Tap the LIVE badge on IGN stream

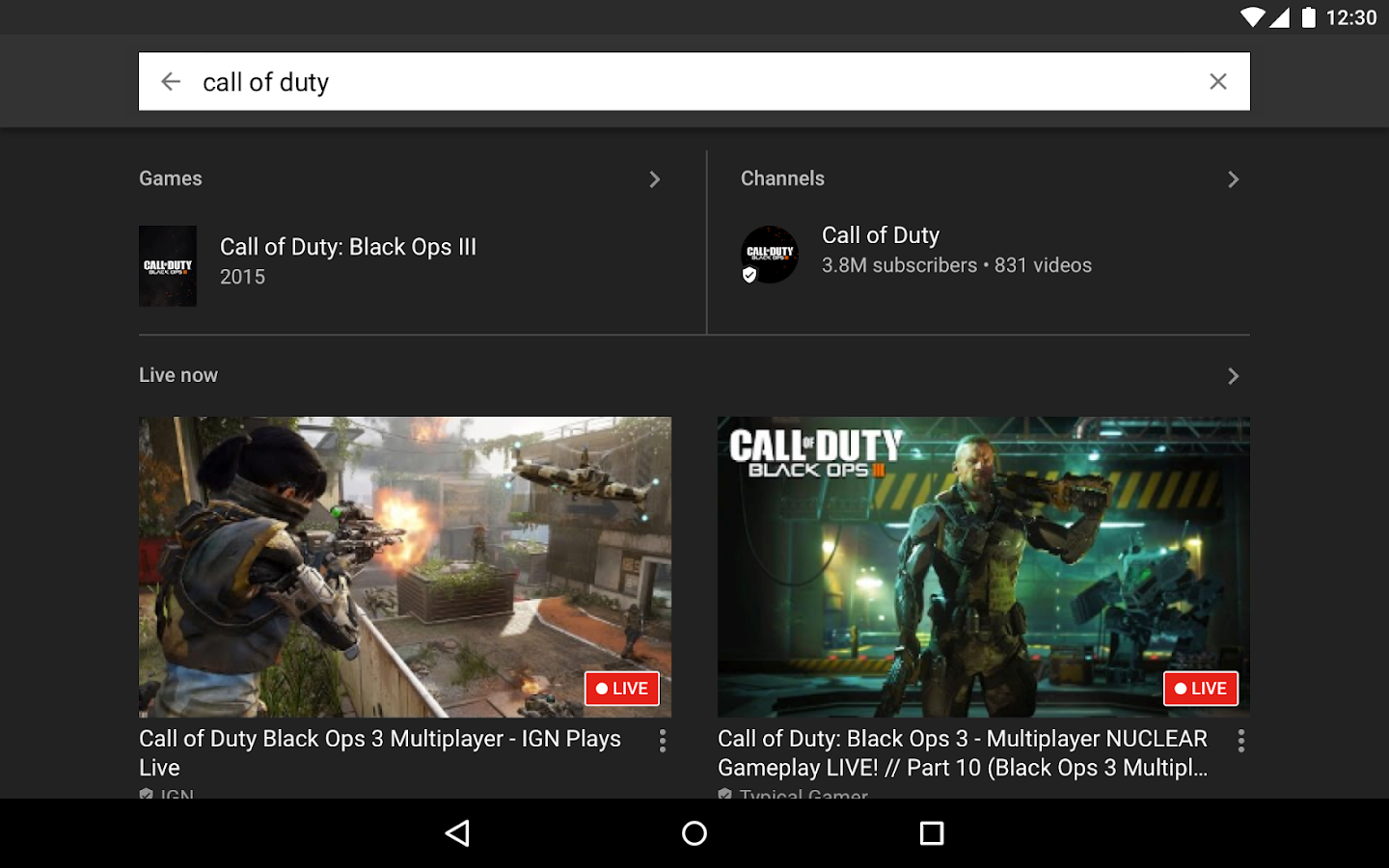tap(622, 689)
